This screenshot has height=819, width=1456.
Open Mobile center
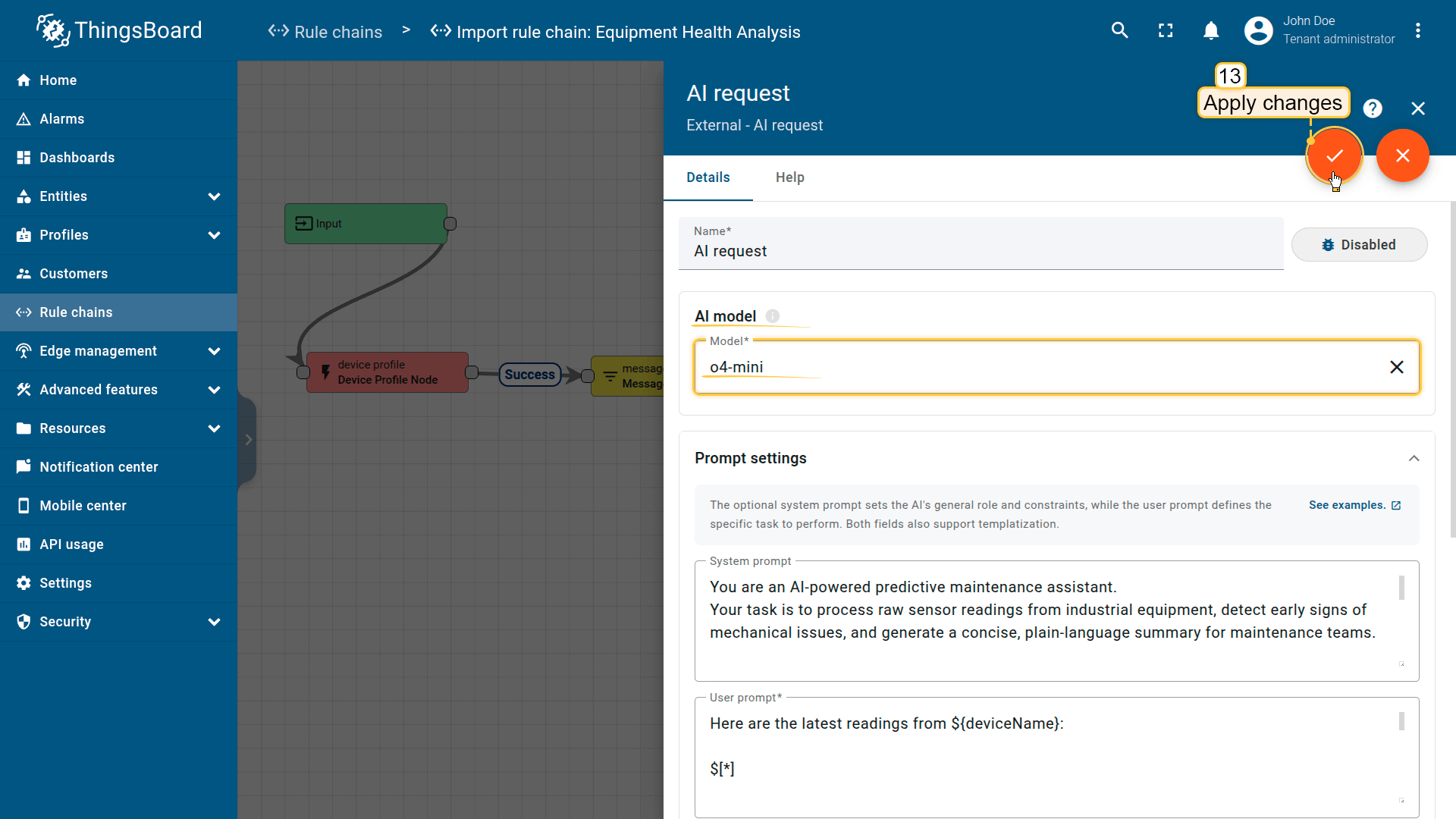[x=118, y=506]
